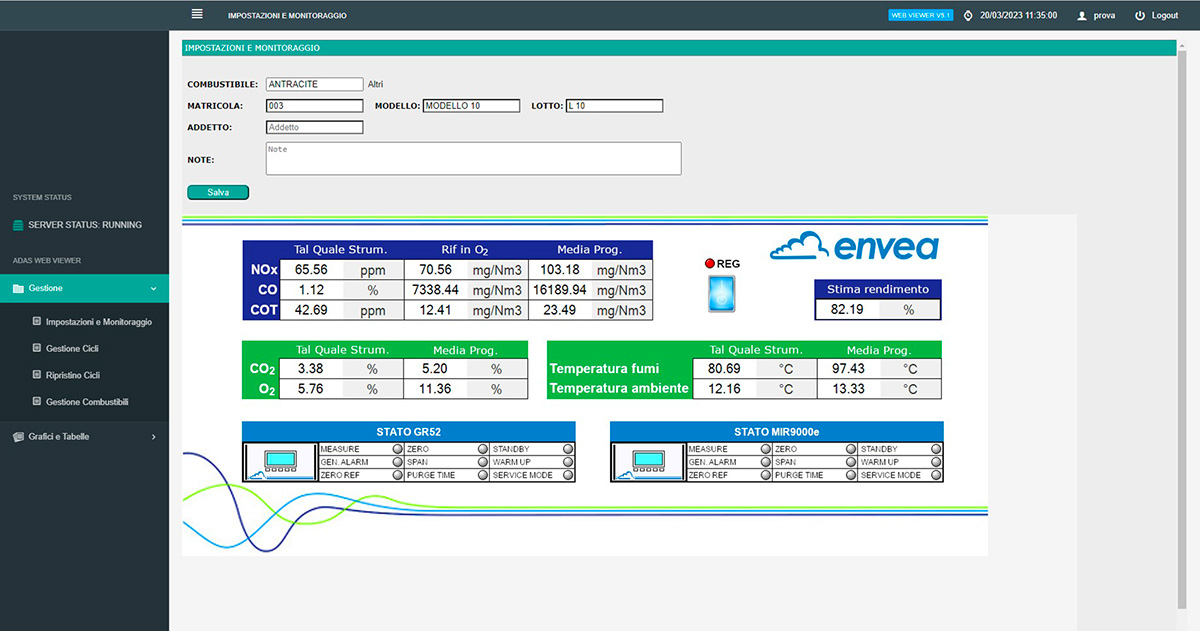
Task: Click the Stima rendimento value 82.19
Action: [847, 310]
